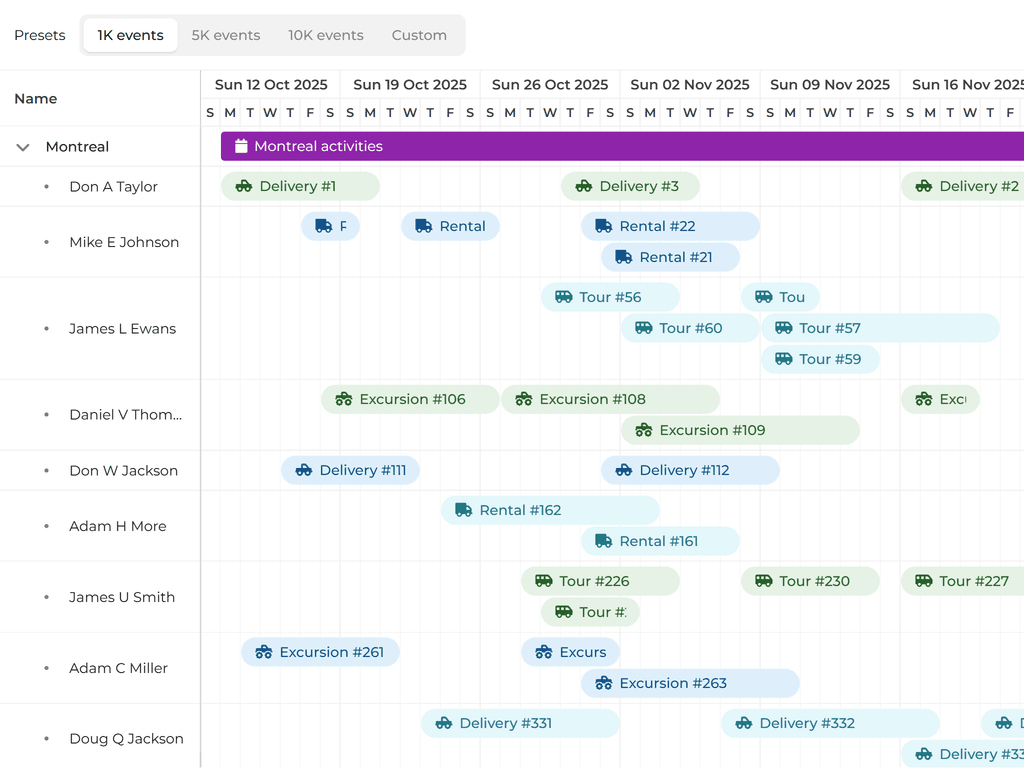Image resolution: width=1024 pixels, height=768 pixels.
Task: Click the Excursion #109 event bar
Action: (740, 430)
